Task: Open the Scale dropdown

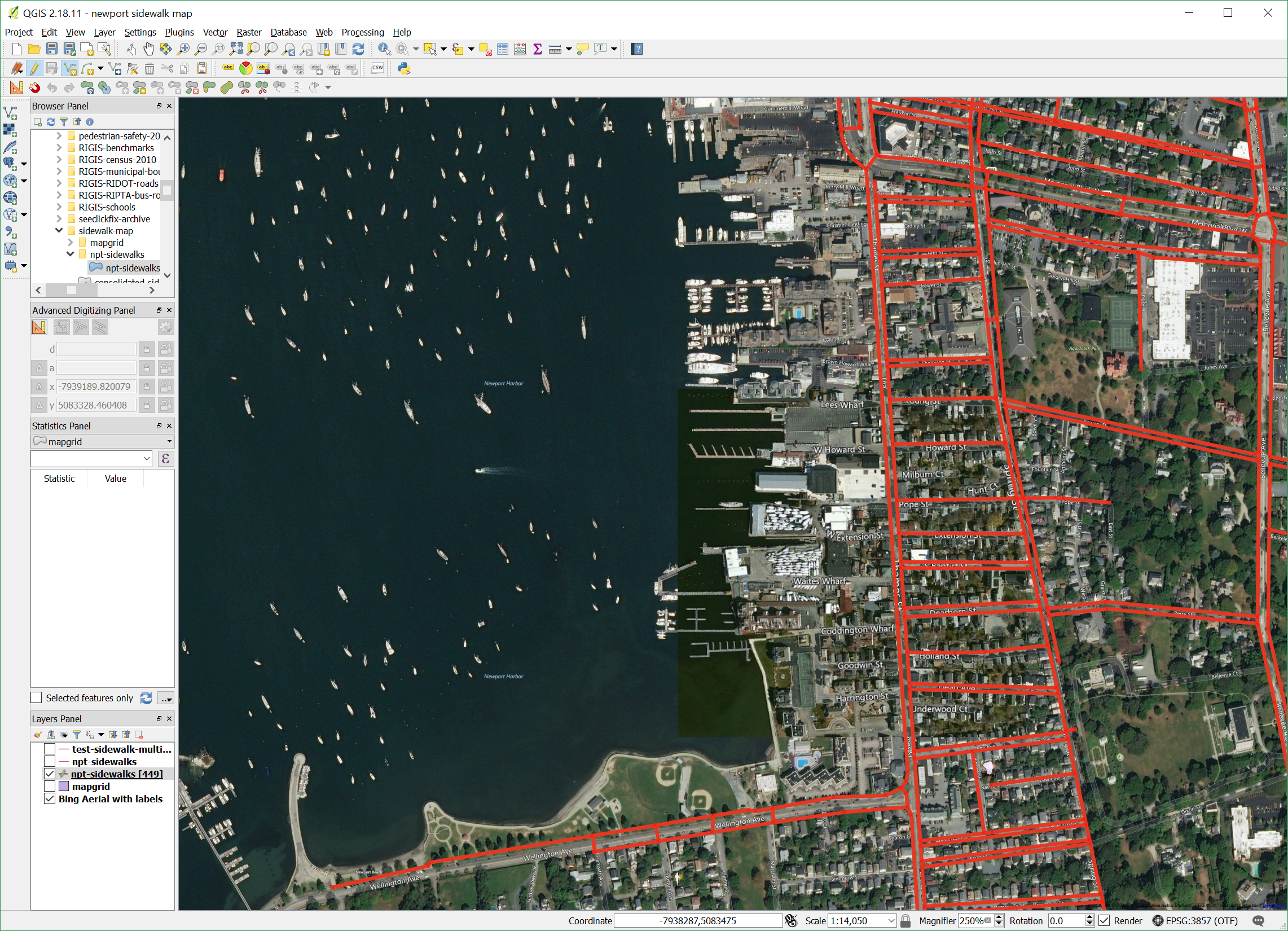Action: click(x=890, y=921)
